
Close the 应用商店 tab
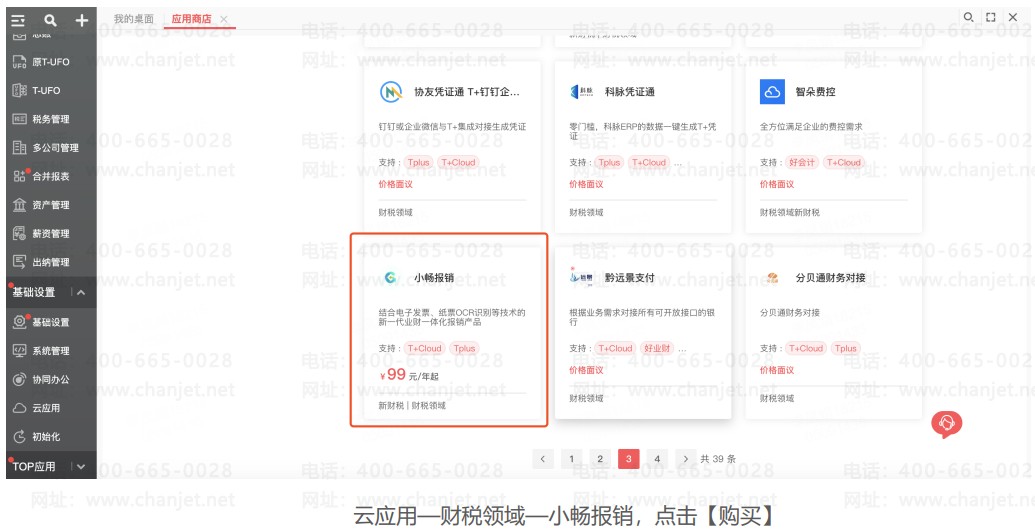tap(224, 19)
